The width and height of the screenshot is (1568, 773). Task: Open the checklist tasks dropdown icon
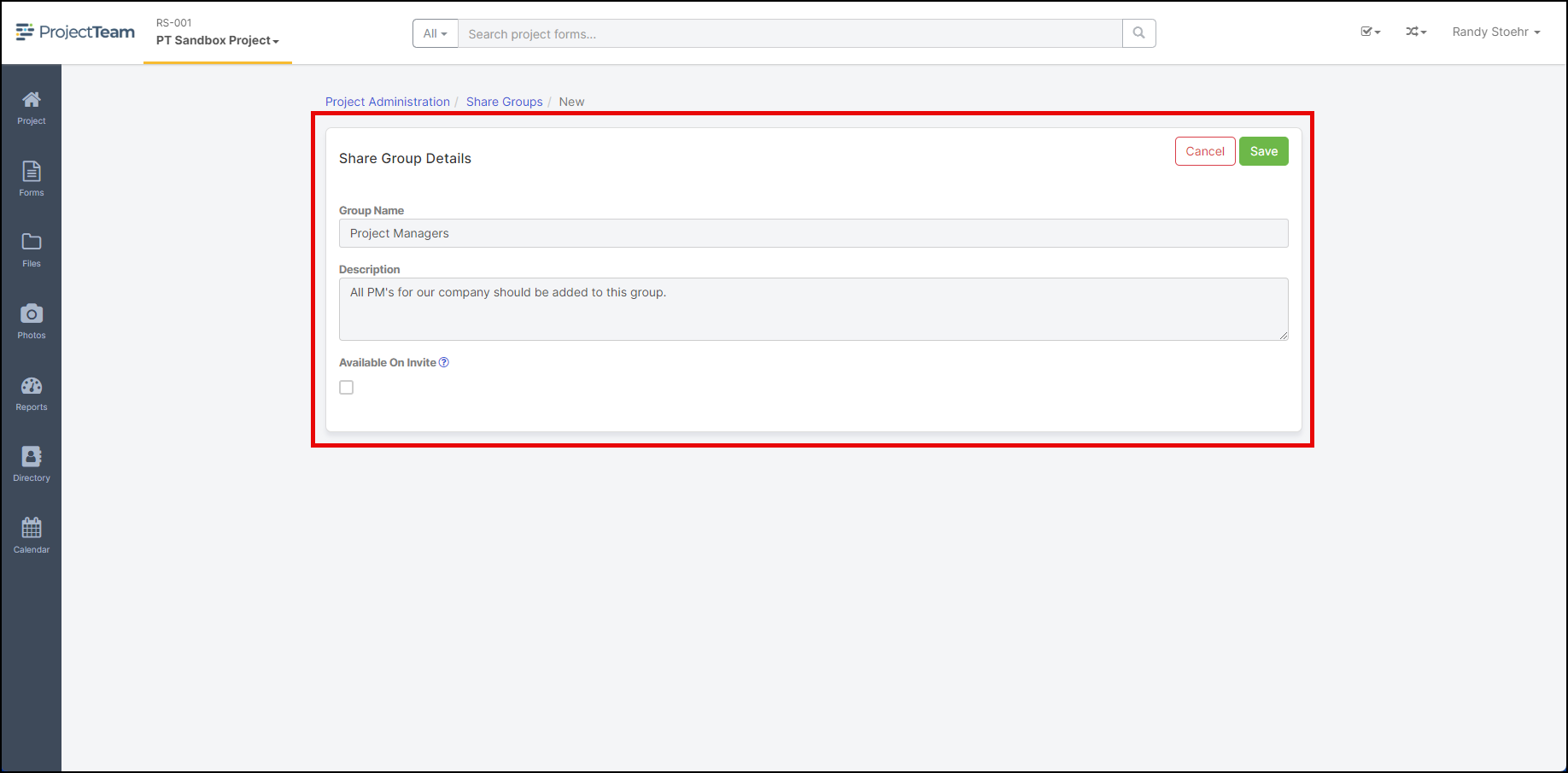coord(1370,32)
